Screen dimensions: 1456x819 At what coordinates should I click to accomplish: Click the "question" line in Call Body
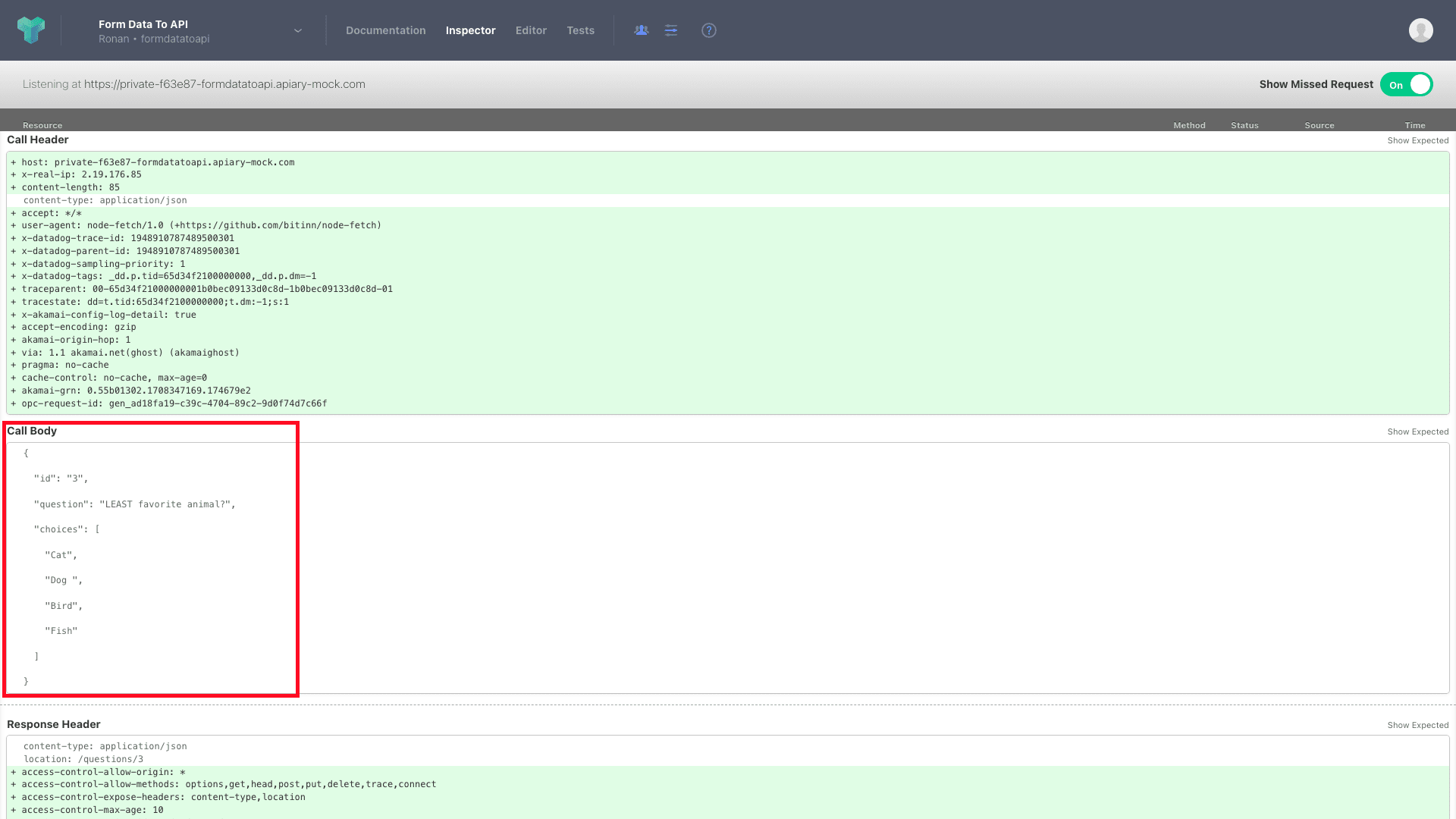pyautogui.click(x=134, y=504)
